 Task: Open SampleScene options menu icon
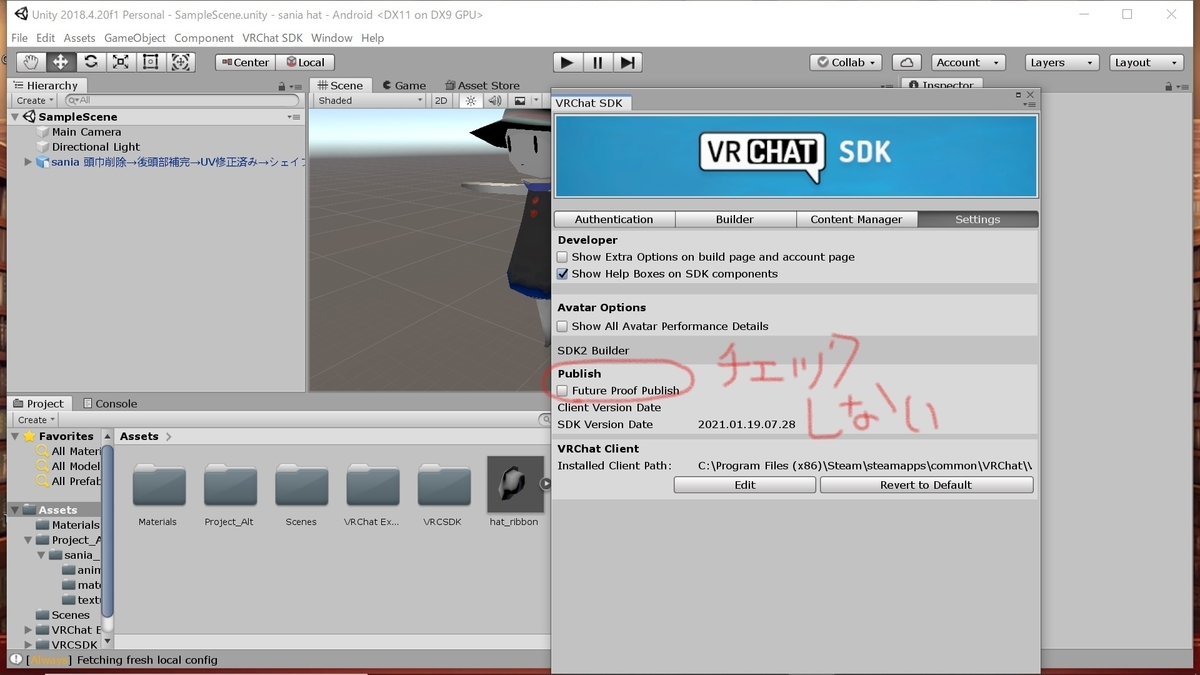pyautogui.click(x=293, y=117)
